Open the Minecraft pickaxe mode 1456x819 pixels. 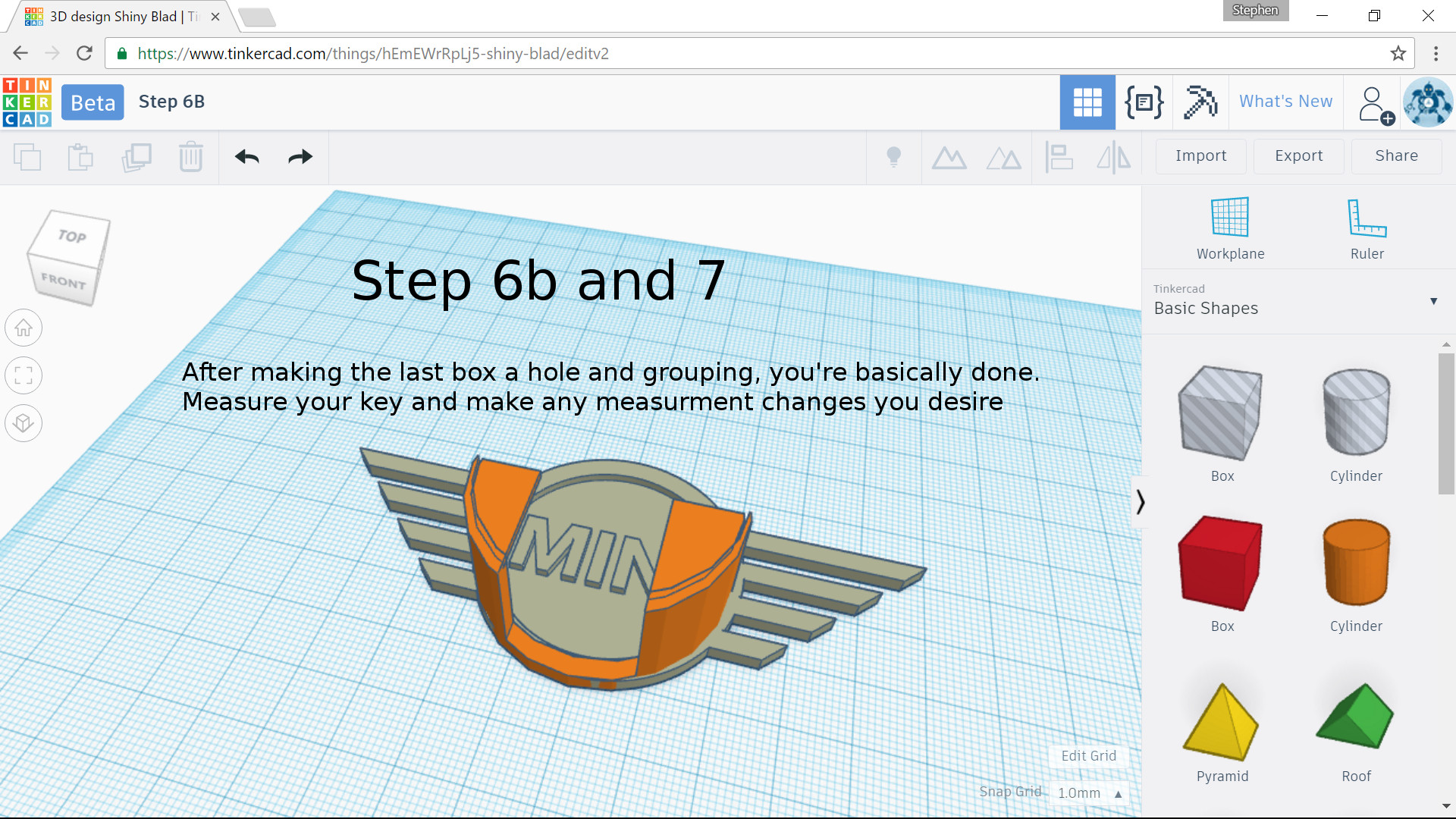1200,102
